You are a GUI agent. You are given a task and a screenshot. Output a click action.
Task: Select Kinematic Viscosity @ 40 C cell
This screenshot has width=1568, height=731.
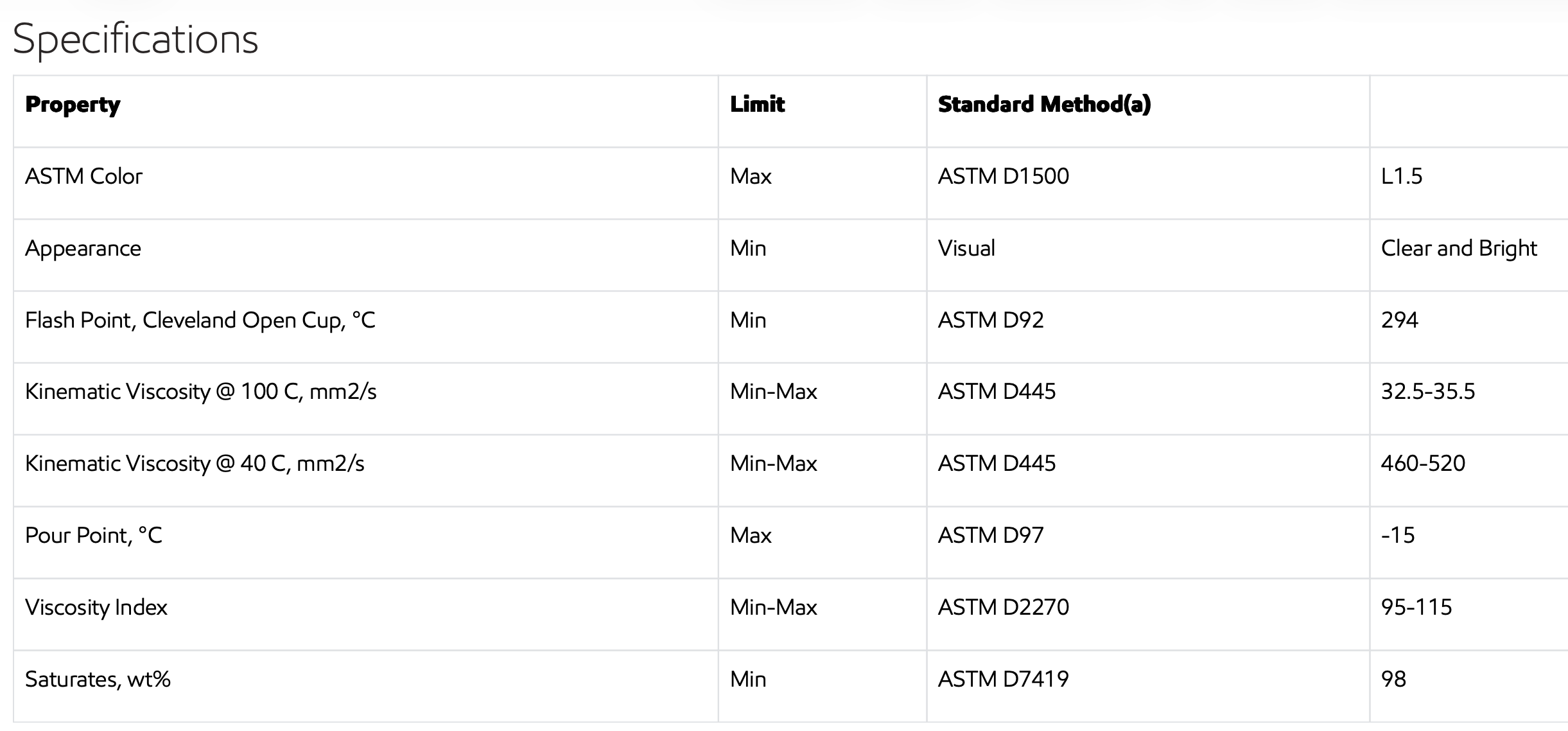coord(195,464)
